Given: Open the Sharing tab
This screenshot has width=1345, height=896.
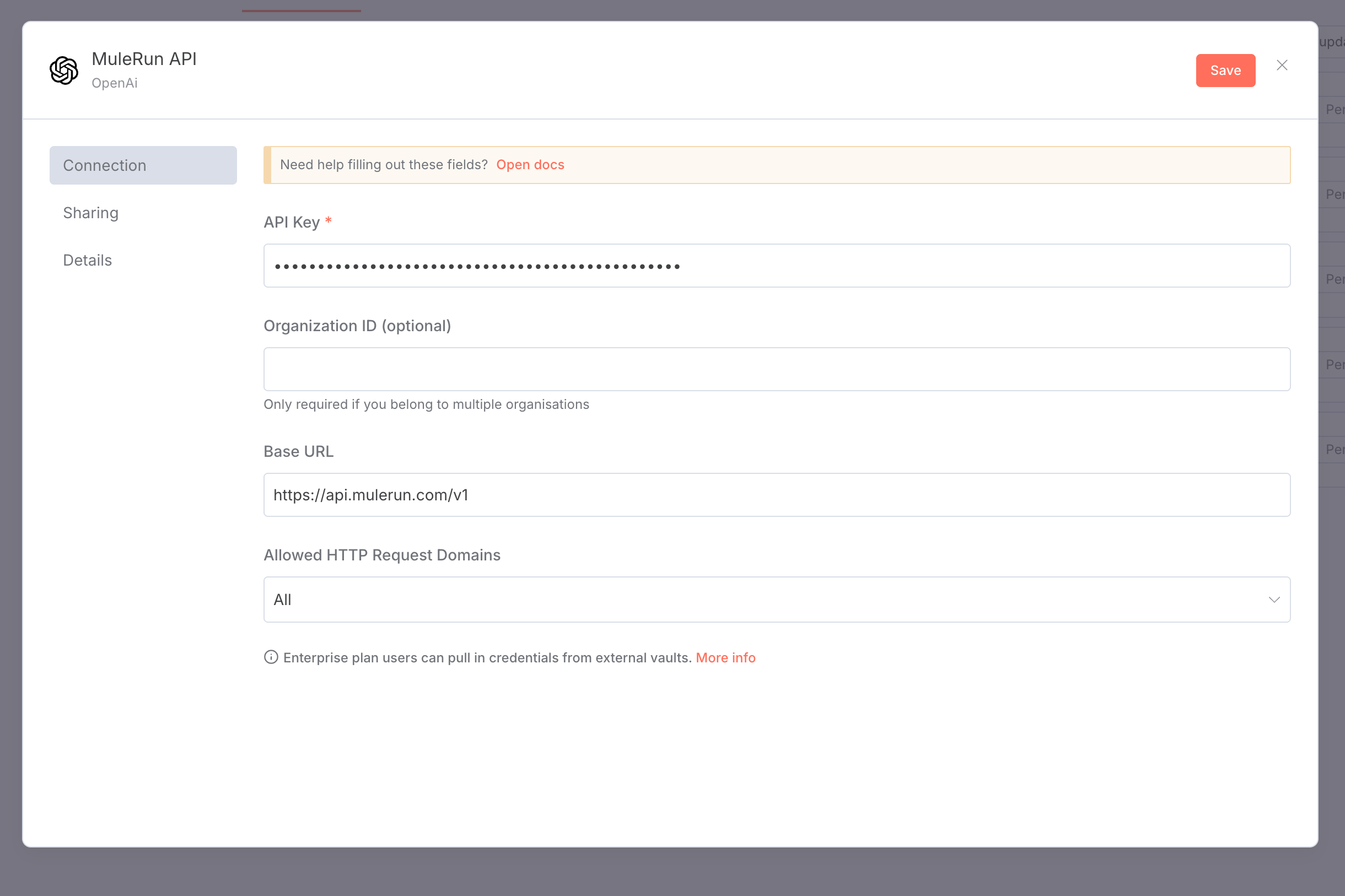Looking at the screenshot, I should point(91,213).
